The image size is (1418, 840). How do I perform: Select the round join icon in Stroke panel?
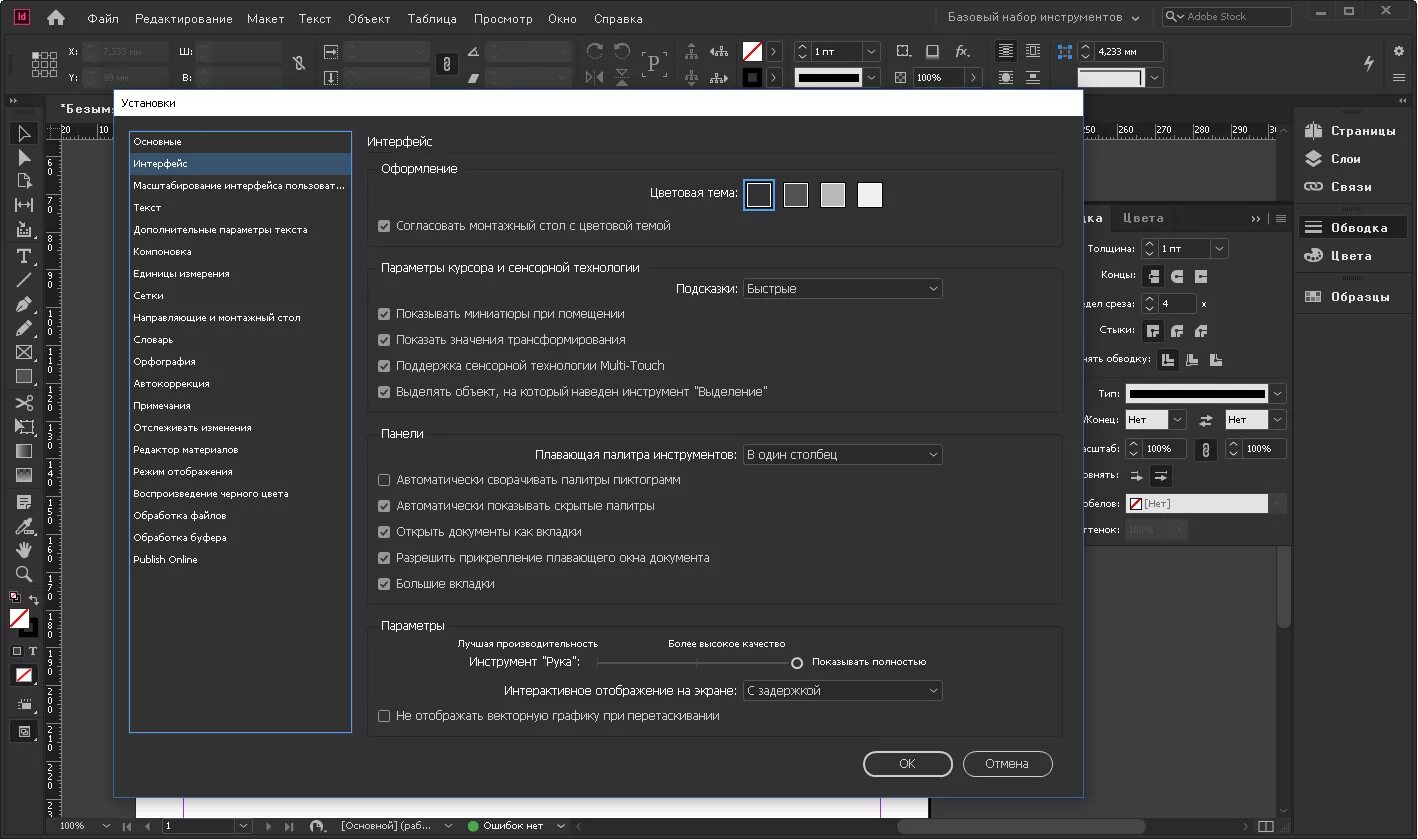point(1177,330)
